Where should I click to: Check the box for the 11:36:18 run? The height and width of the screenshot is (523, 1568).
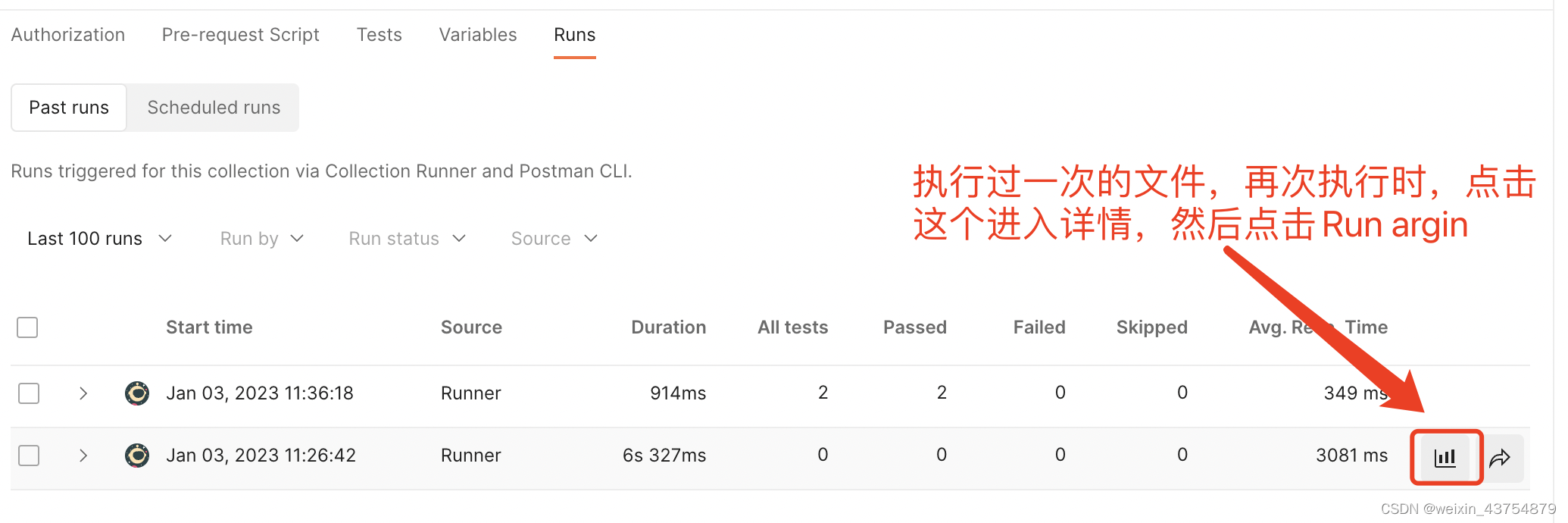click(29, 393)
